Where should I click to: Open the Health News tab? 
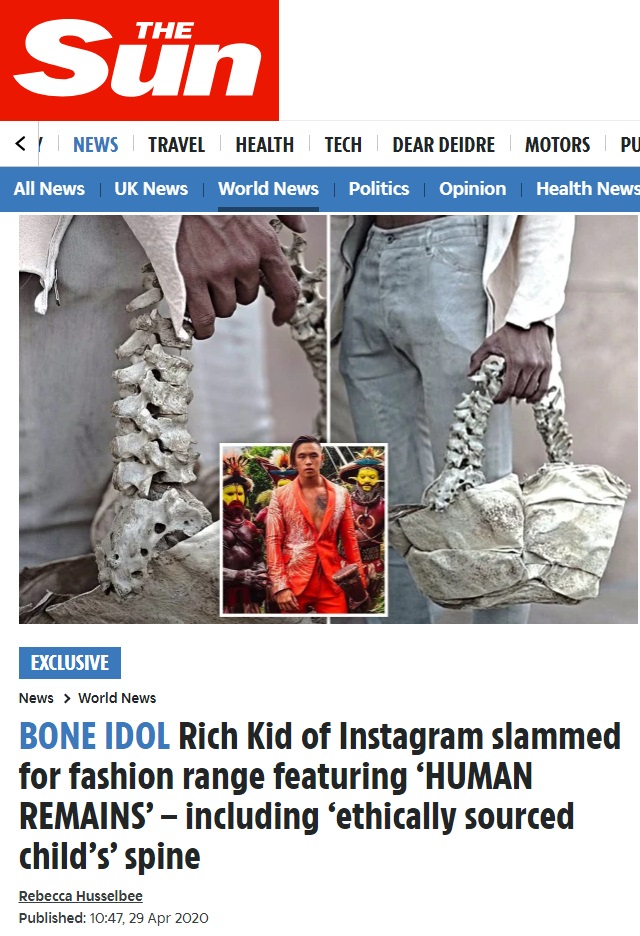(x=588, y=189)
